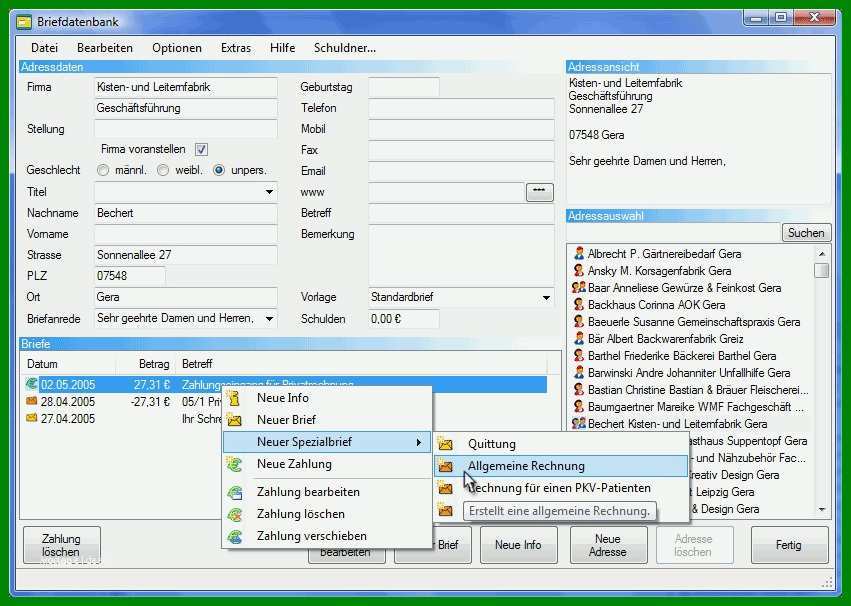Click the address search input field
851x606 pixels.
(673, 233)
